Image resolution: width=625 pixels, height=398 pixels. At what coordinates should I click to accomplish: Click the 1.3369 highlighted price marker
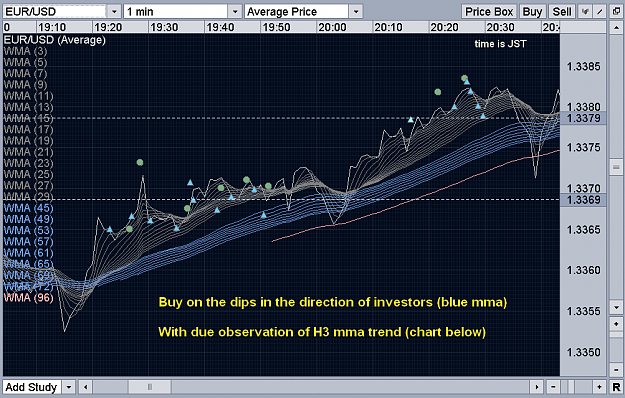pos(583,200)
